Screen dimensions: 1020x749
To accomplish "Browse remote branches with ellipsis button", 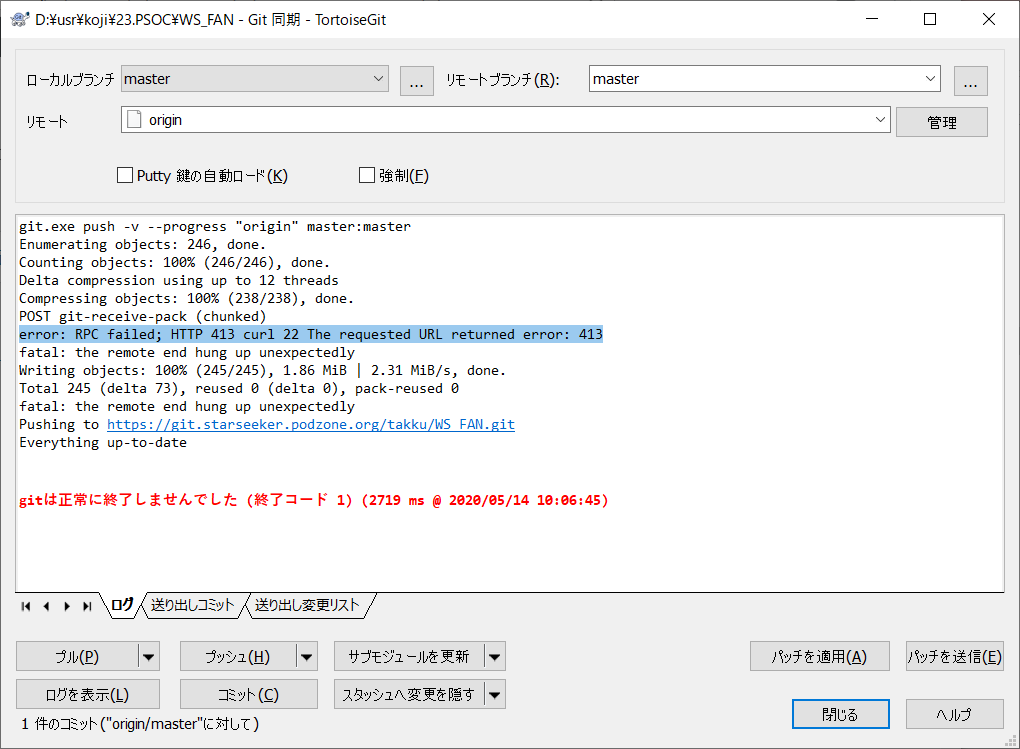I will tap(970, 80).
